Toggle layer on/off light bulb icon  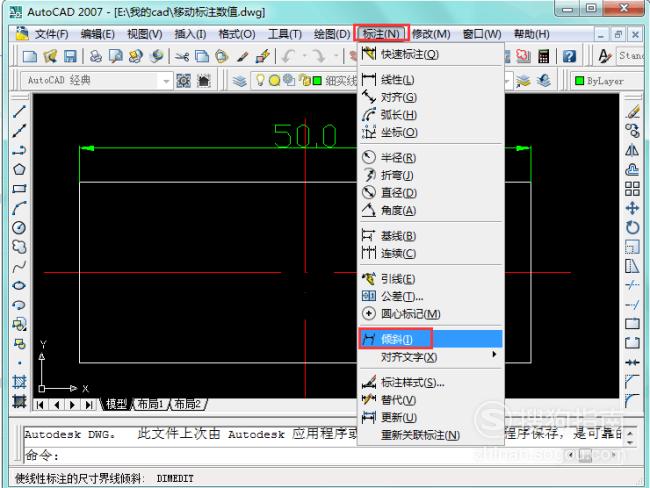click(x=260, y=80)
